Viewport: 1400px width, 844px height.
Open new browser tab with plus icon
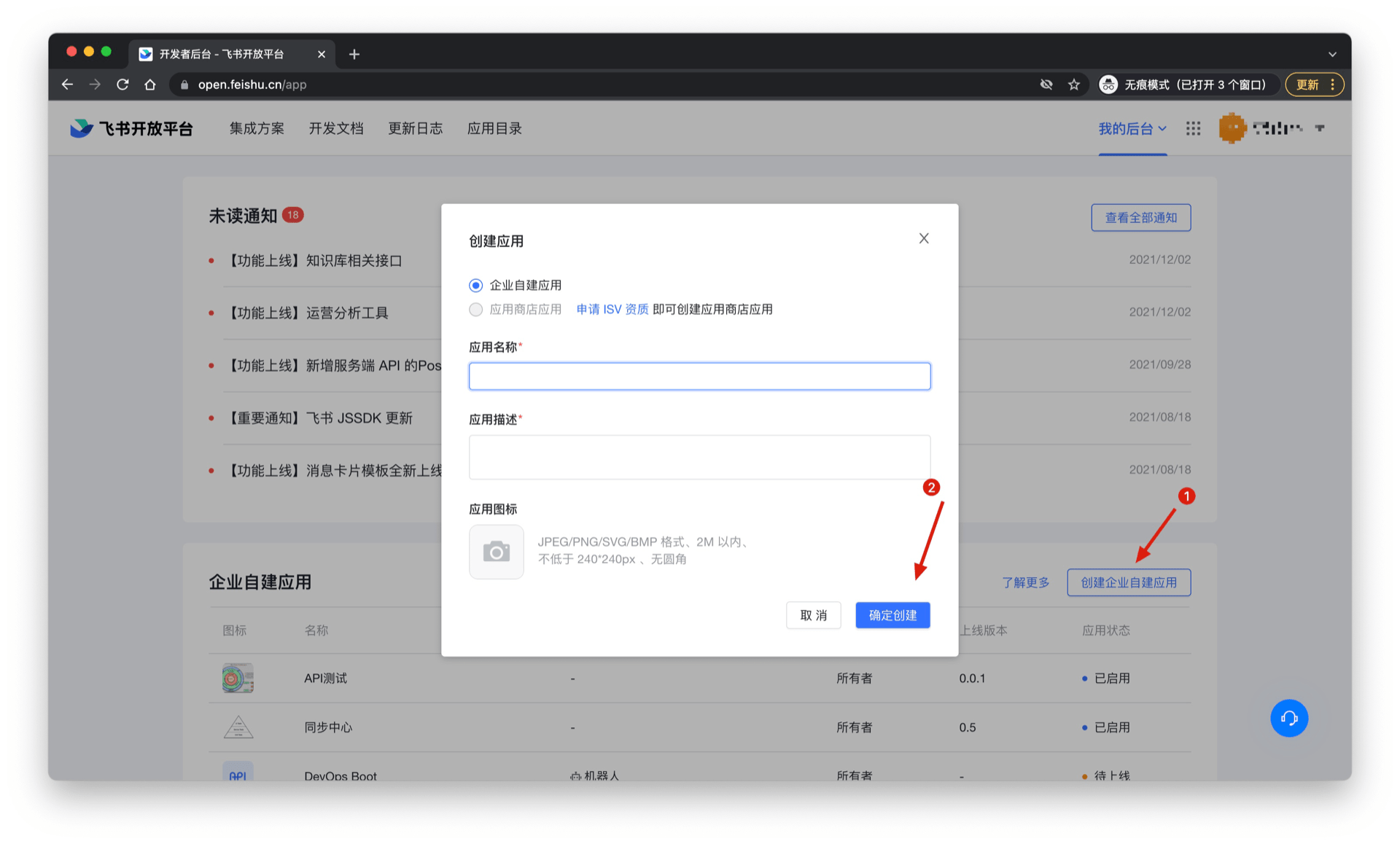pyautogui.click(x=354, y=54)
